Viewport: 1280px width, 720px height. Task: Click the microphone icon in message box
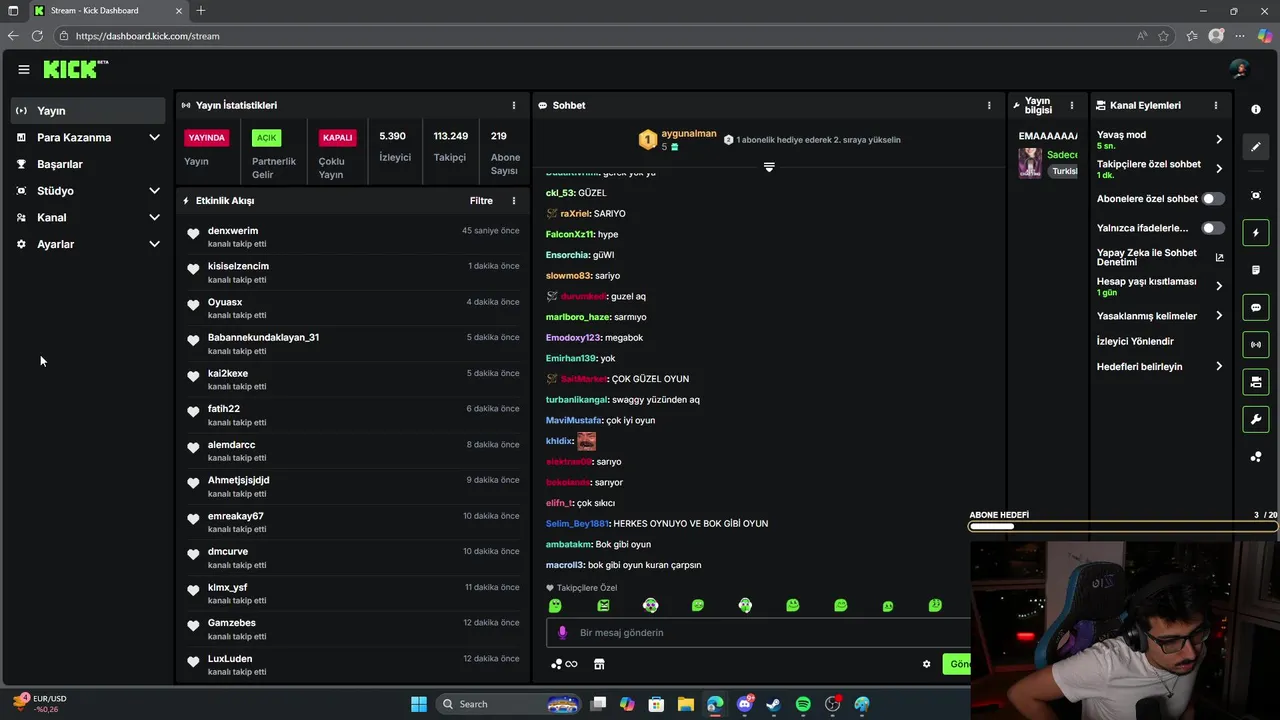562,632
